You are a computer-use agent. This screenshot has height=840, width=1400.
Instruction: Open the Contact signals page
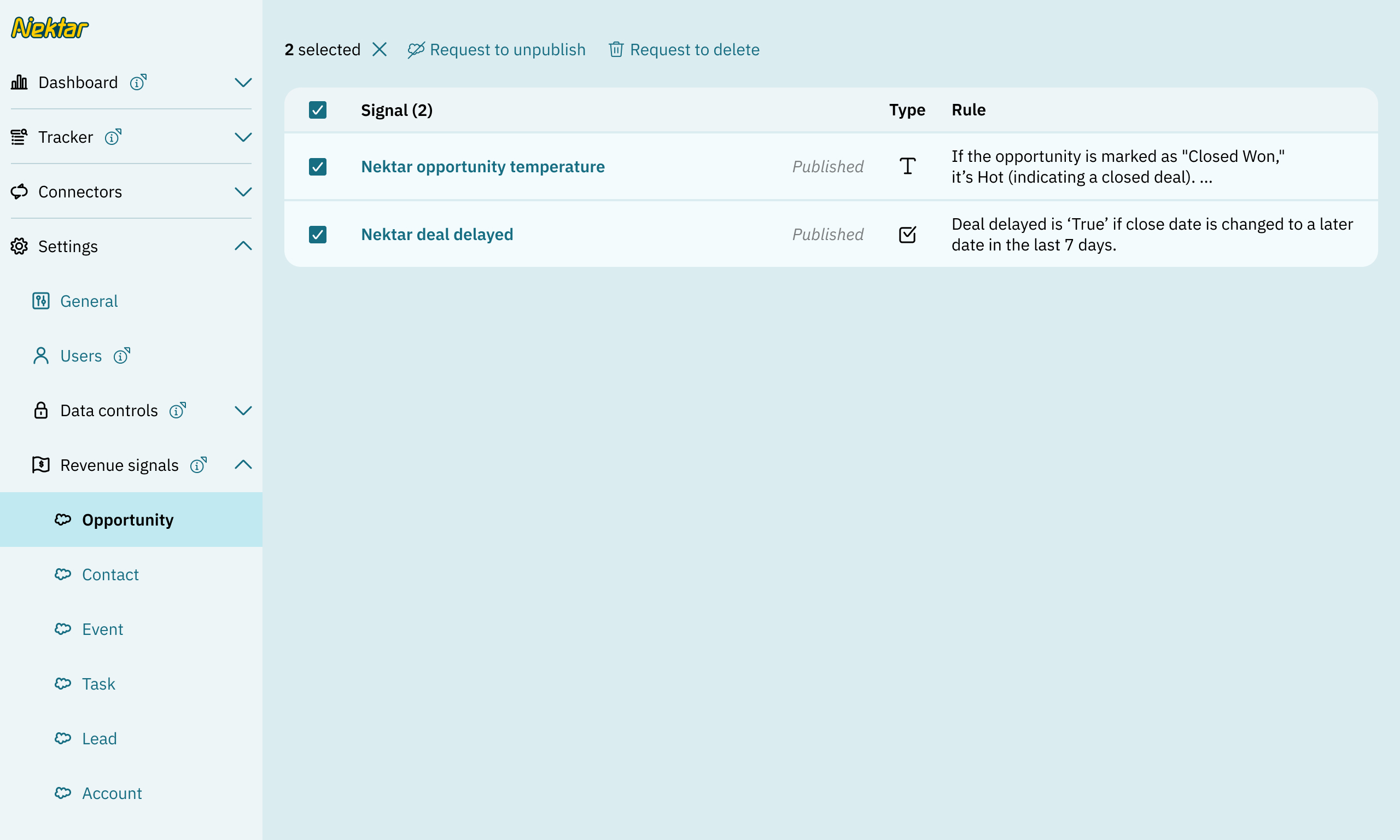point(110,575)
